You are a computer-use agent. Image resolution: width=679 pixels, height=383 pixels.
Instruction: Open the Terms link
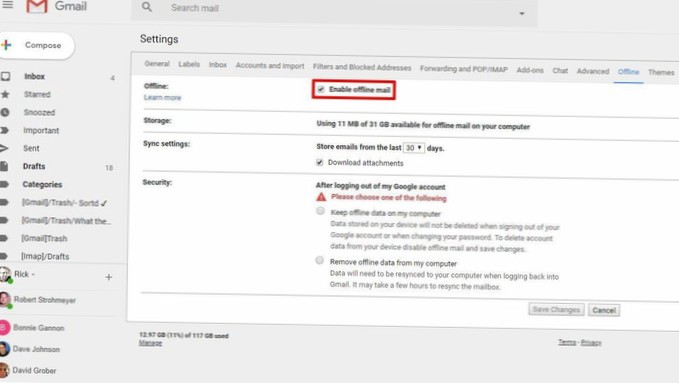point(567,342)
